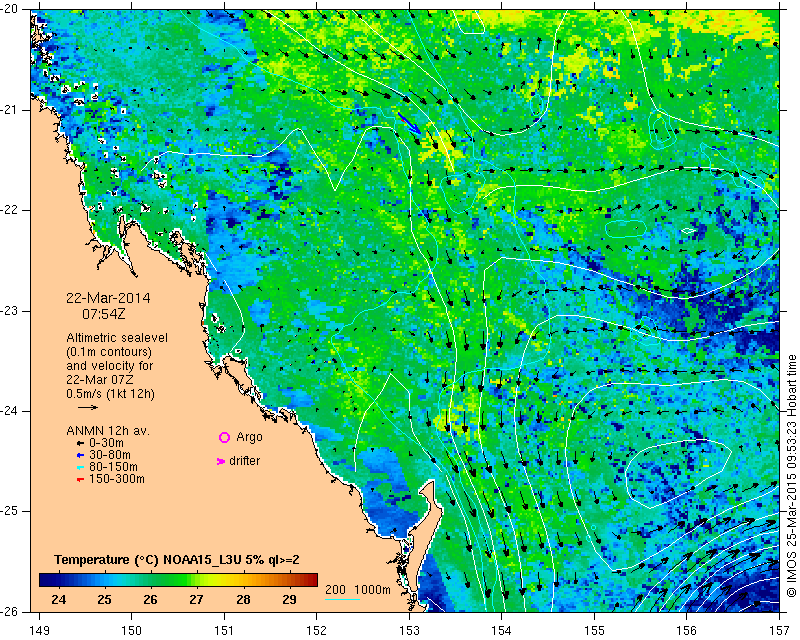Click the longitude axis label 155
Screen dimensions: 800x640
point(594,631)
